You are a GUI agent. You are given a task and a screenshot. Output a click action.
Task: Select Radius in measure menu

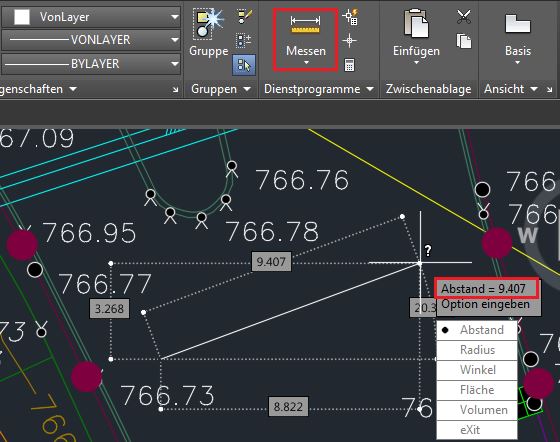click(477, 350)
